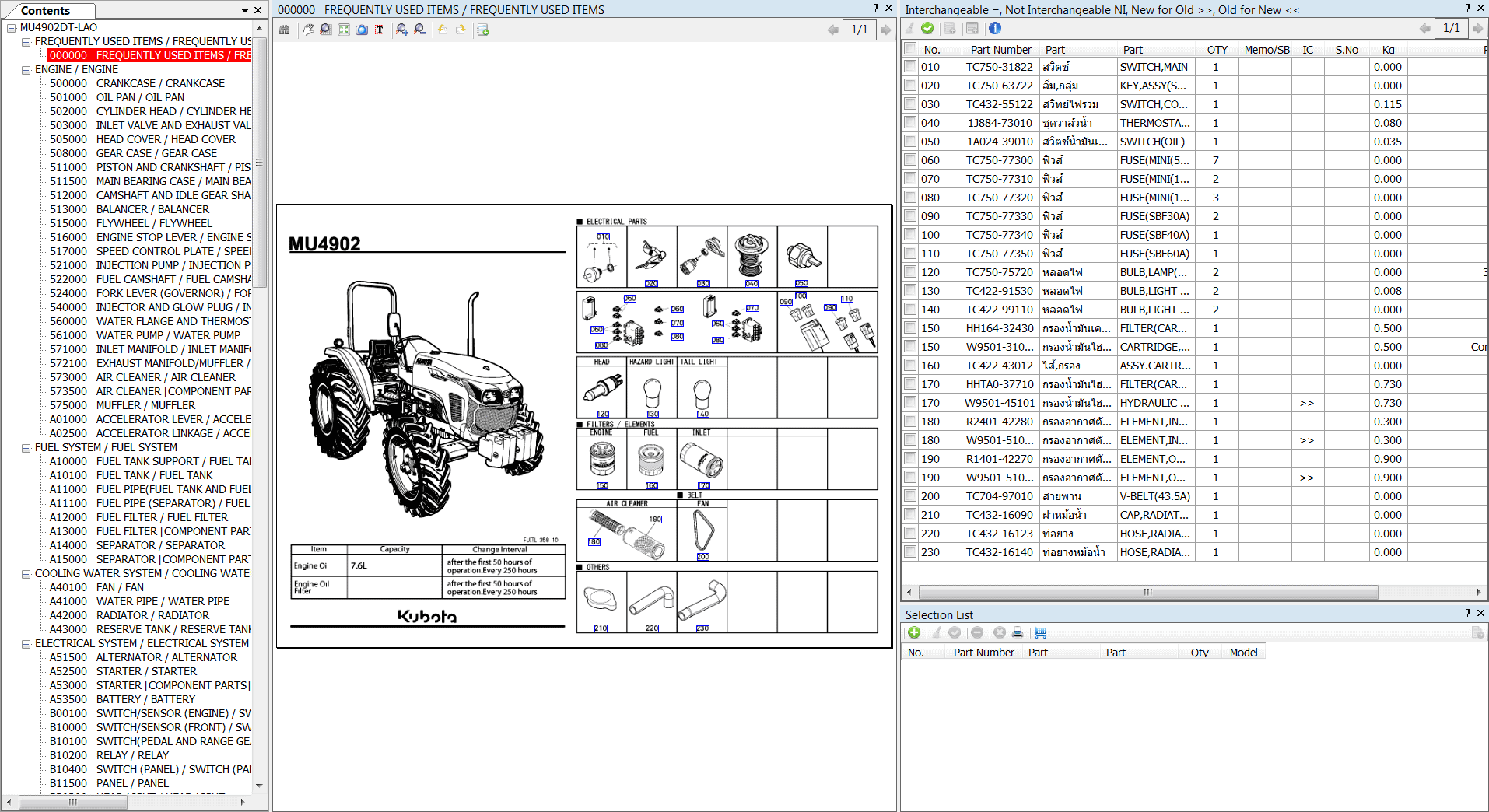Click the zoom in magnifier icon
1489x812 pixels.
[x=402, y=30]
